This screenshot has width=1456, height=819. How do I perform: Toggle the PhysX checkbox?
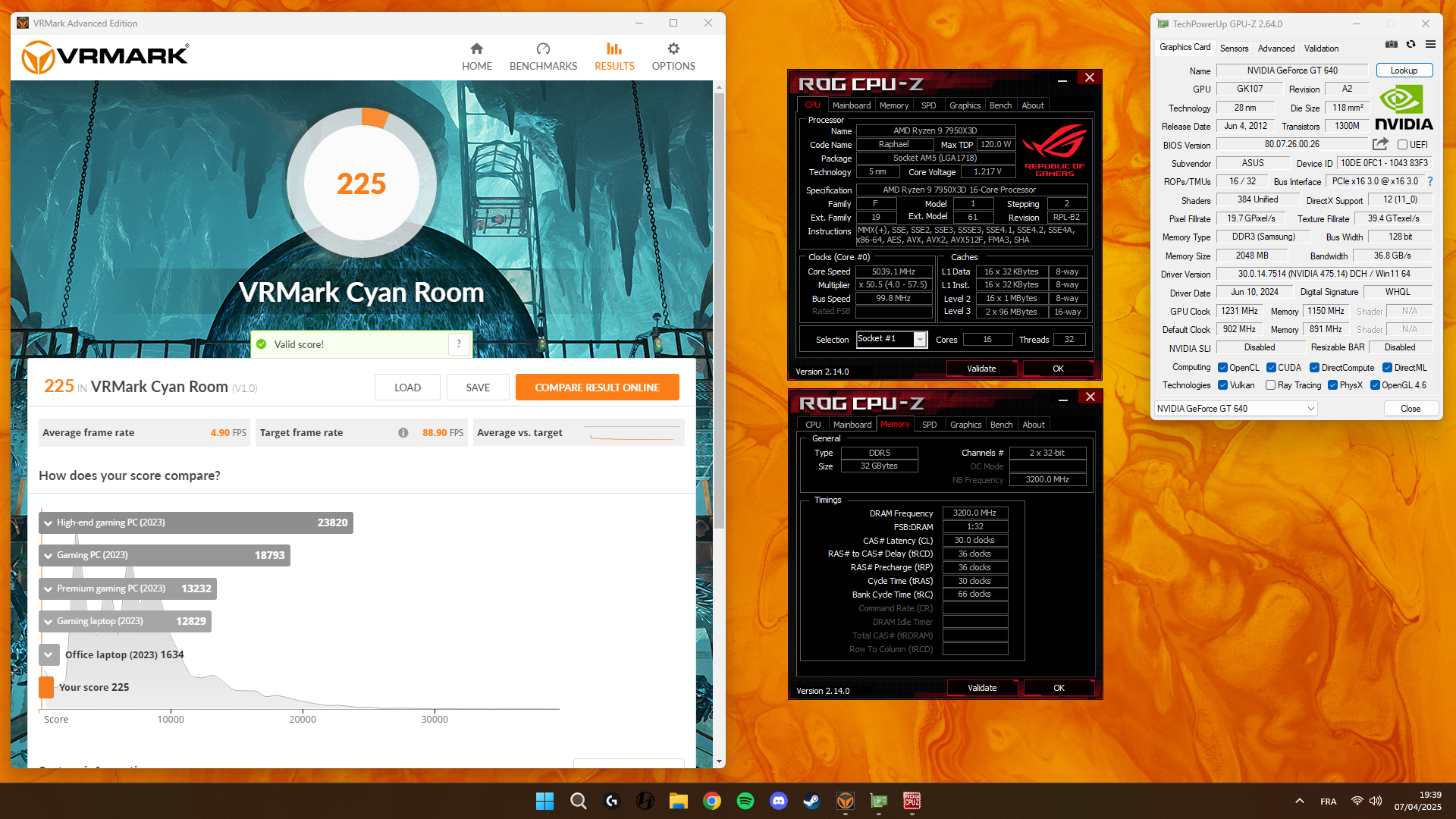pos(1332,385)
